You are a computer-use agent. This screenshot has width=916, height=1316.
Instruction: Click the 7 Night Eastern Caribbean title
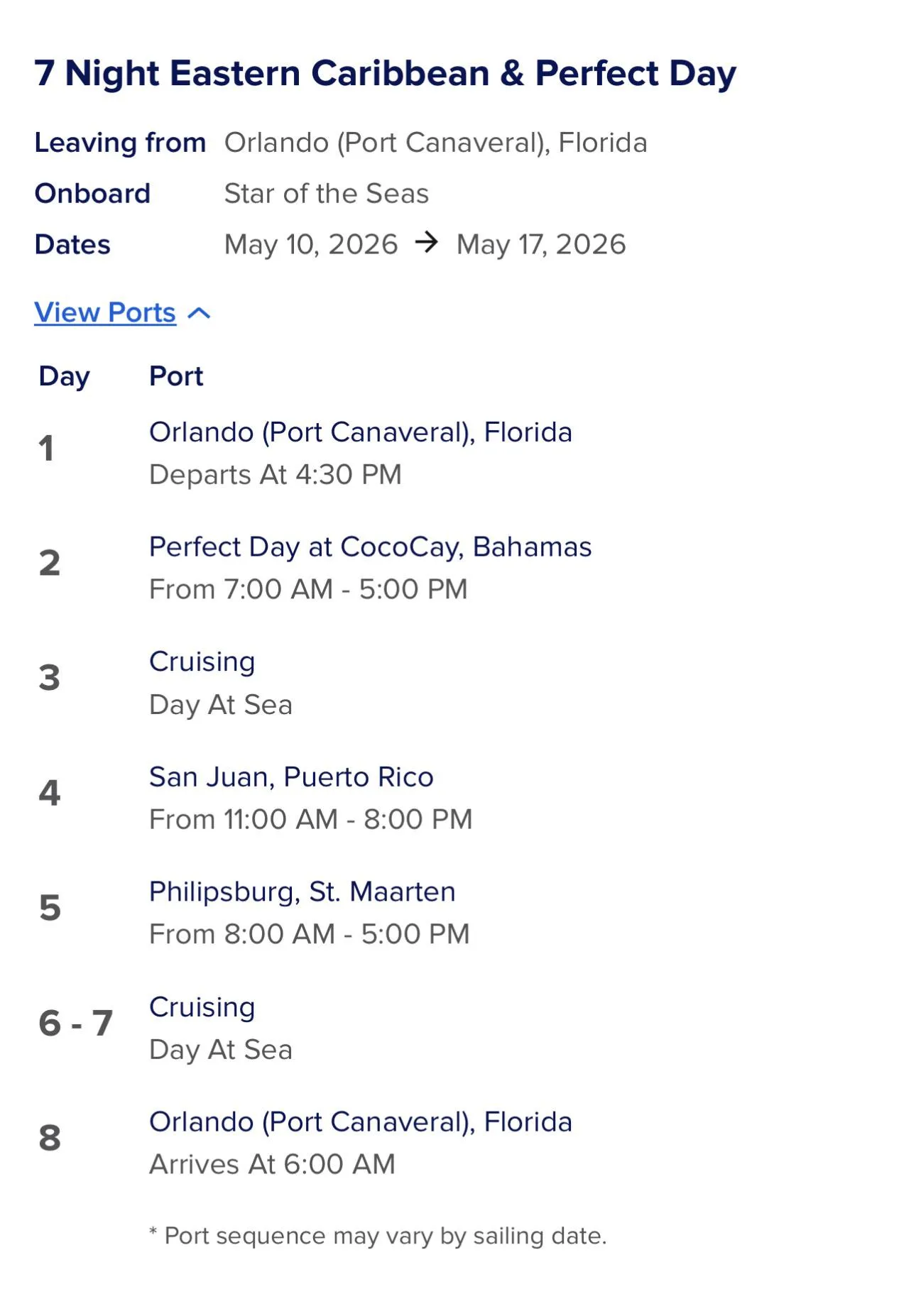[385, 73]
